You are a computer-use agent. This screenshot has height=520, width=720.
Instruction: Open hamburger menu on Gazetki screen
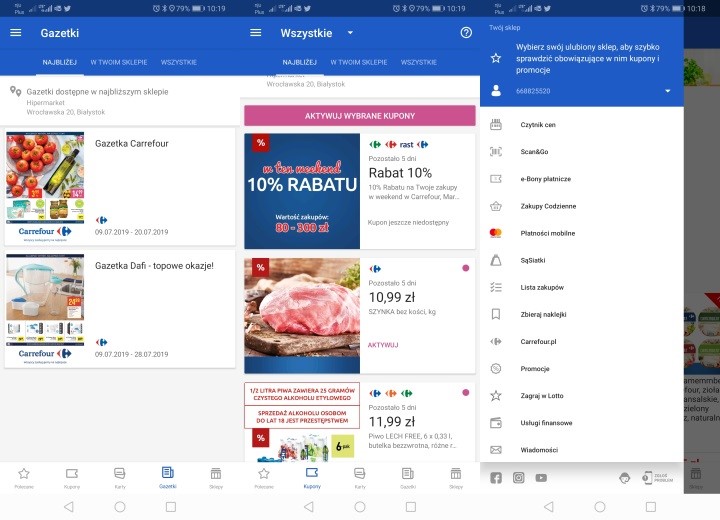(x=15, y=33)
